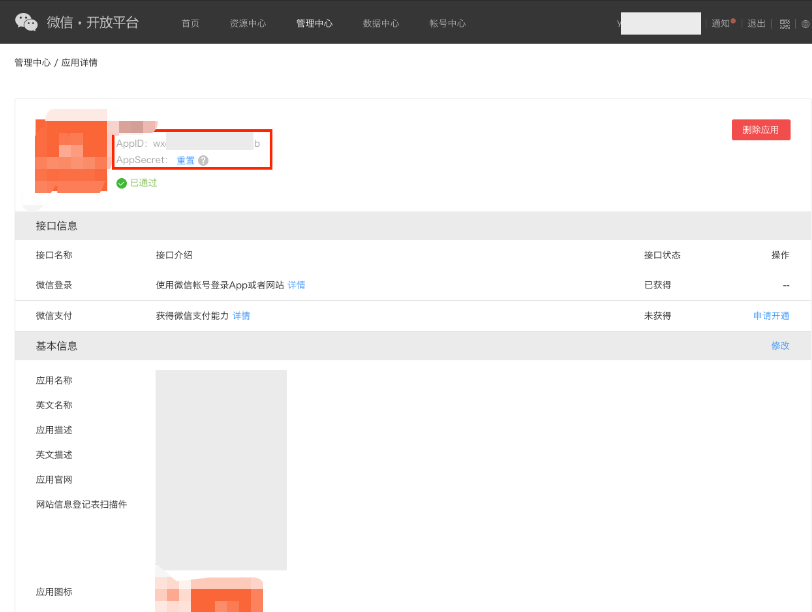Click 修改 in 基本信息 header
Screen dimensions: 812x612
(x=780, y=346)
